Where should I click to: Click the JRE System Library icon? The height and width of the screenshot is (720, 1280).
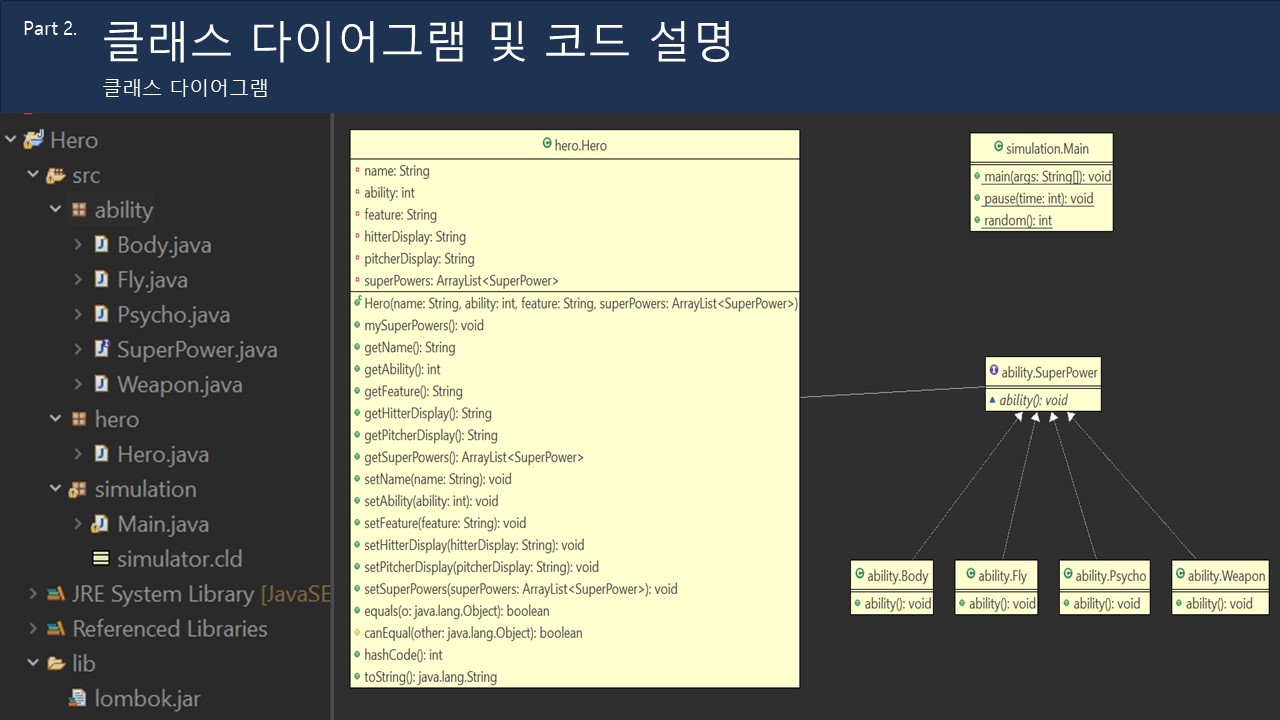coord(56,594)
